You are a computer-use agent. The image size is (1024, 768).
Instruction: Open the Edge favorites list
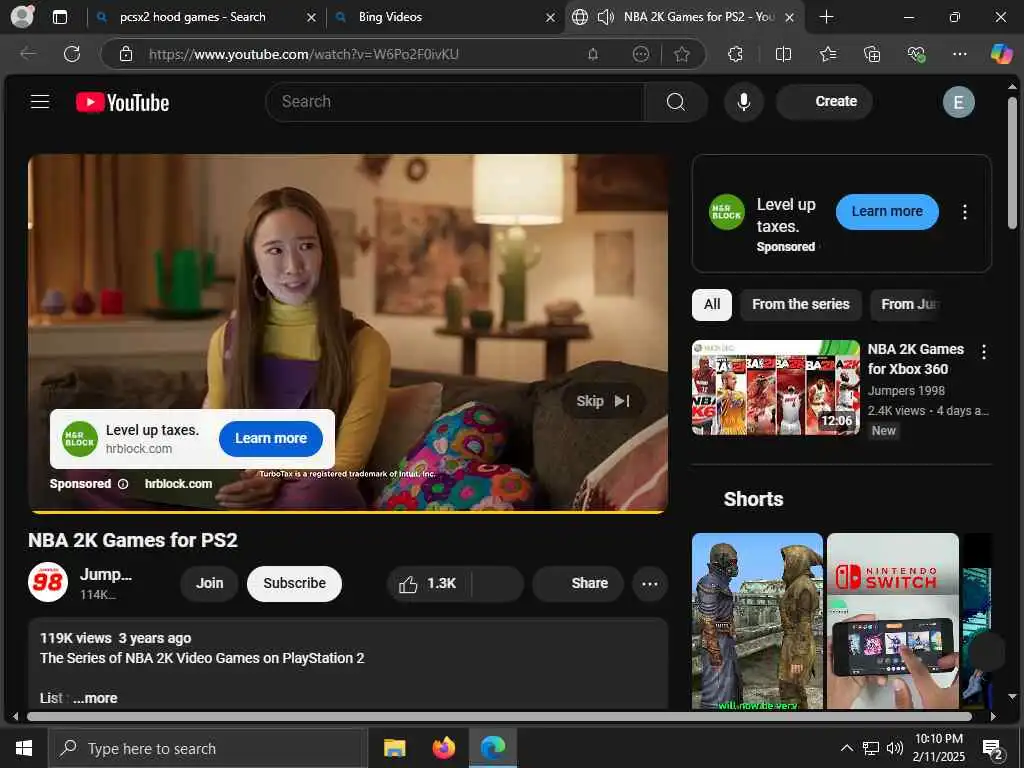coord(828,54)
